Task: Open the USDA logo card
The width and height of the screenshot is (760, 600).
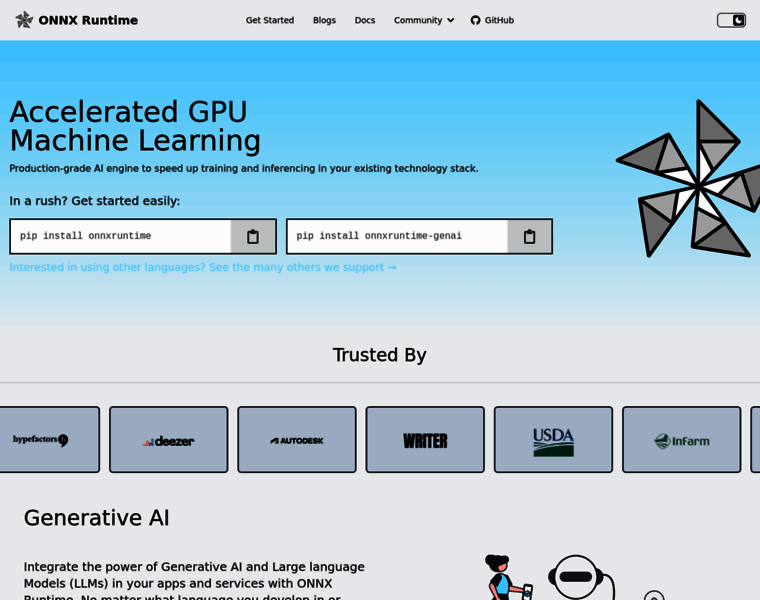Action: 554,440
